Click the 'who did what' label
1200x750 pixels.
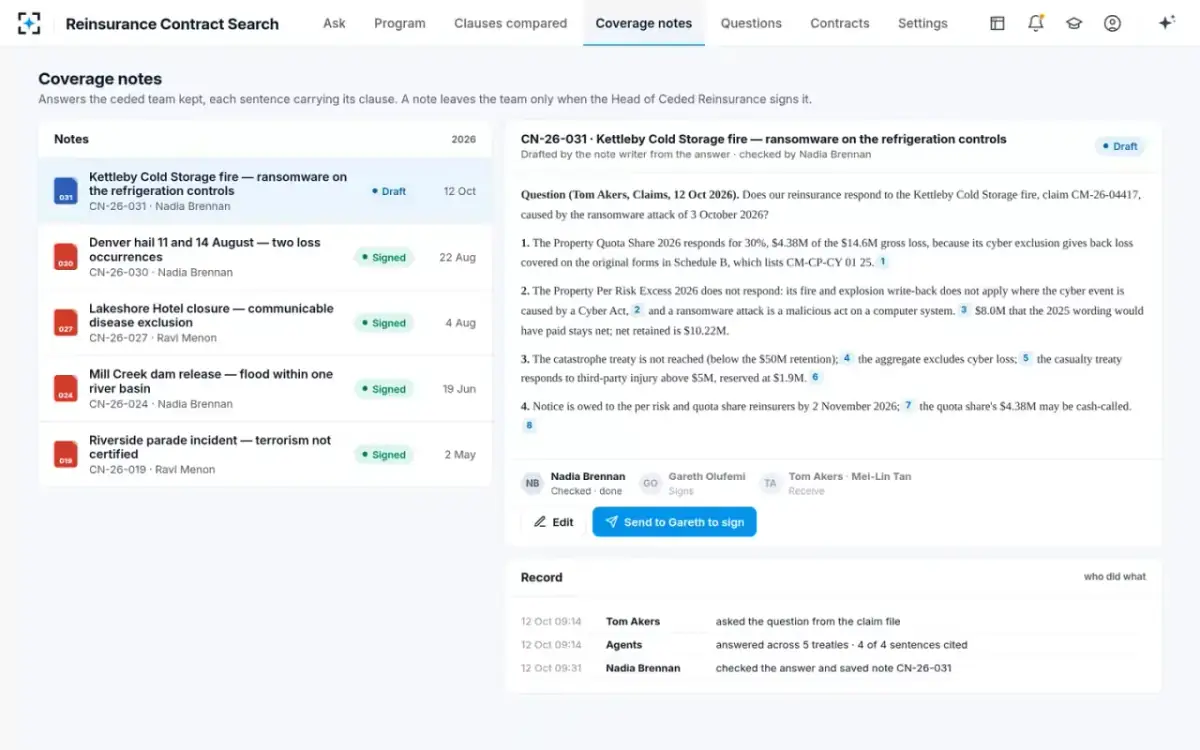click(x=1115, y=577)
